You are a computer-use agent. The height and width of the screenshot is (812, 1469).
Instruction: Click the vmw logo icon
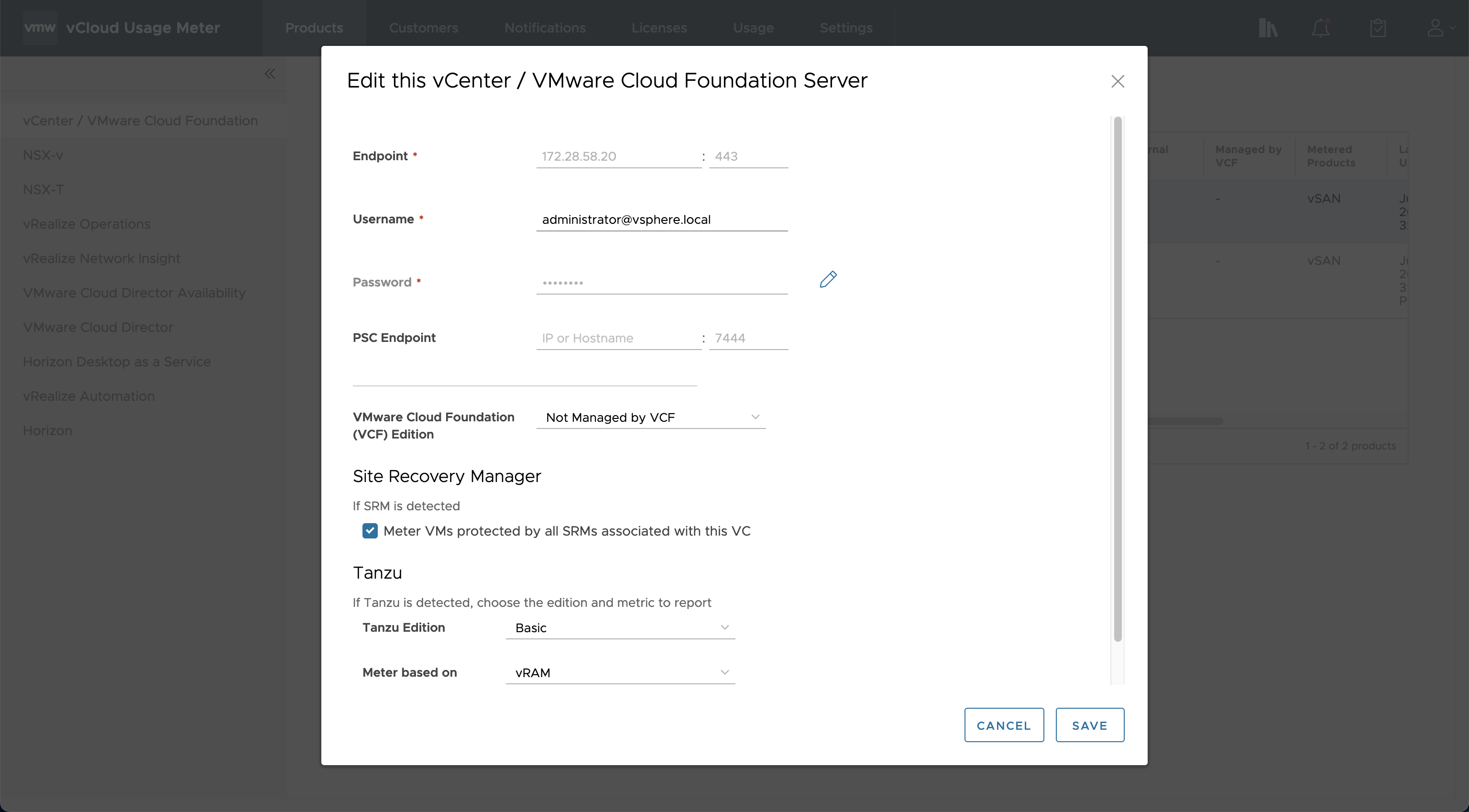(40, 27)
